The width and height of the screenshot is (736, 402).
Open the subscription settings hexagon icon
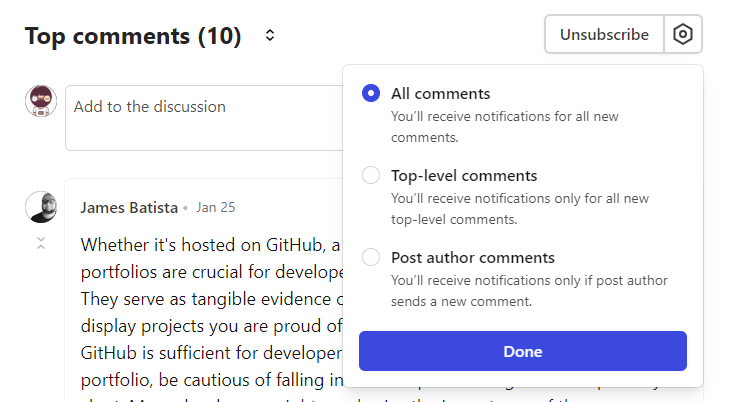682,34
